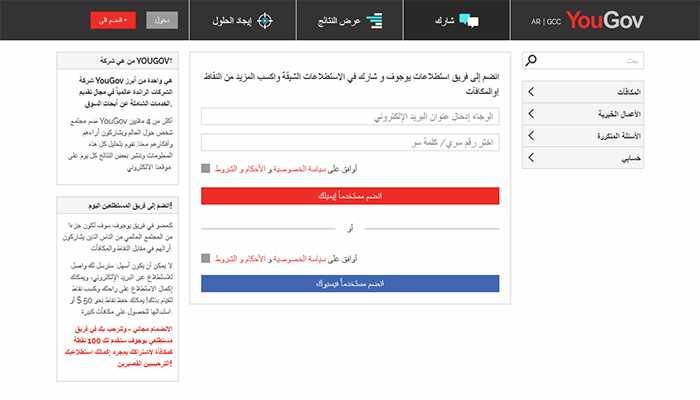This screenshot has width=700, height=400.
Task: Open the الأعمال الخيرية sidebar item
Action: (x=583, y=113)
